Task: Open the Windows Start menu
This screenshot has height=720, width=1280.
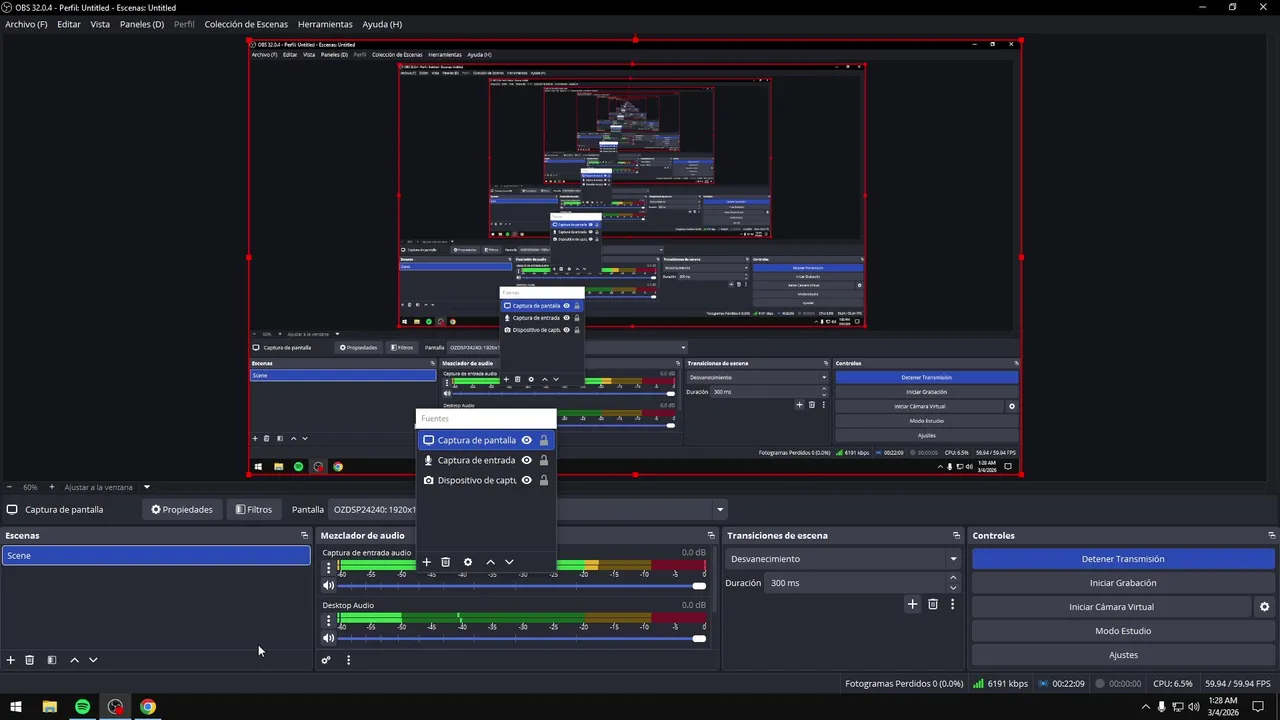Action: pyautogui.click(x=16, y=707)
